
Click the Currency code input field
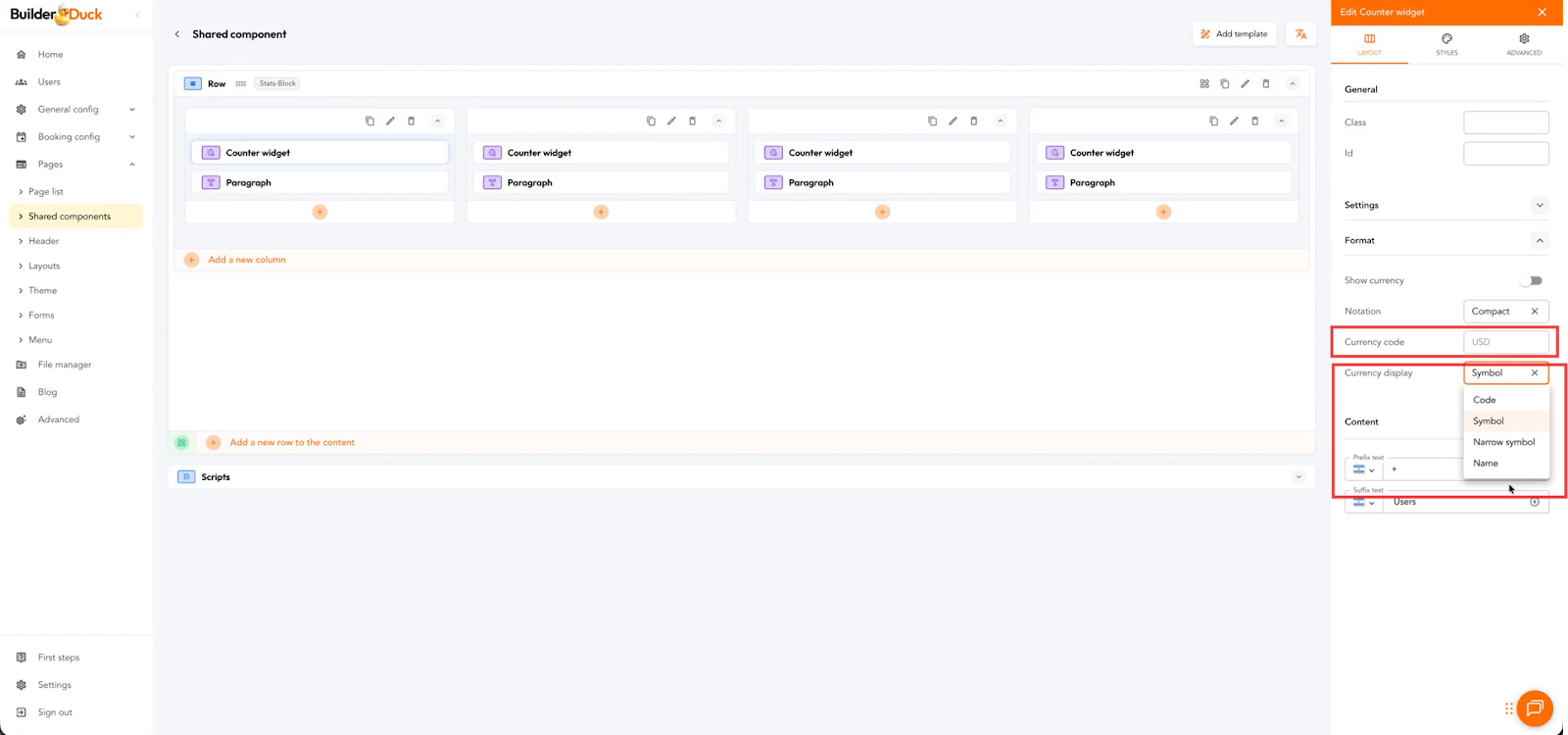click(1505, 342)
